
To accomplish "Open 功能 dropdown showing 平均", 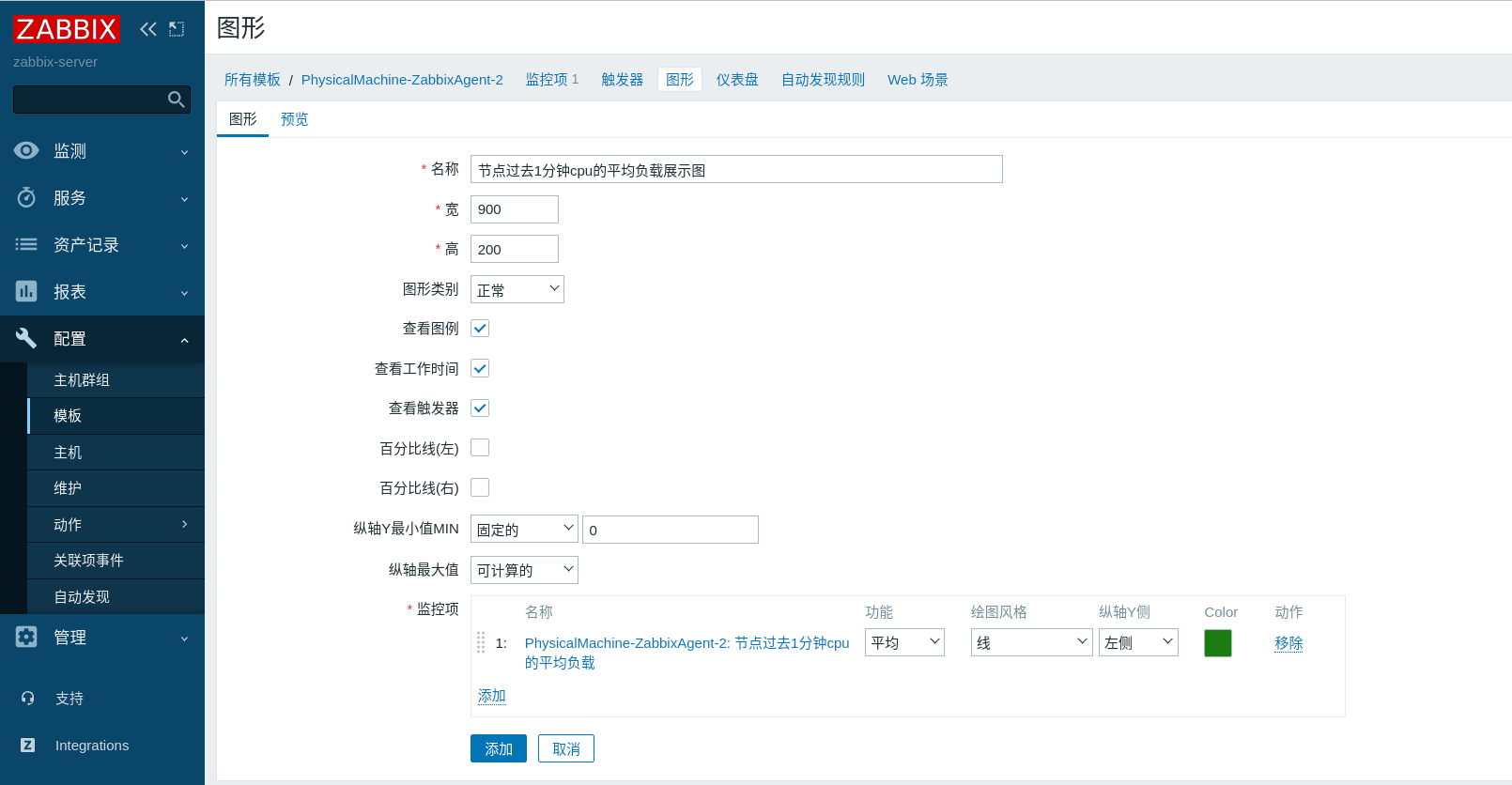I will (x=904, y=642).
